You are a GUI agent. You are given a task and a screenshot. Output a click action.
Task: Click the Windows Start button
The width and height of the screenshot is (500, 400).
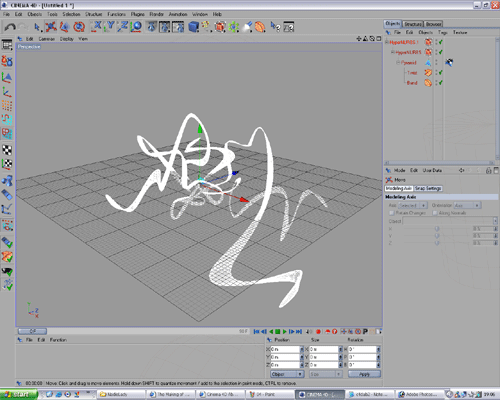tap(18, 394)
